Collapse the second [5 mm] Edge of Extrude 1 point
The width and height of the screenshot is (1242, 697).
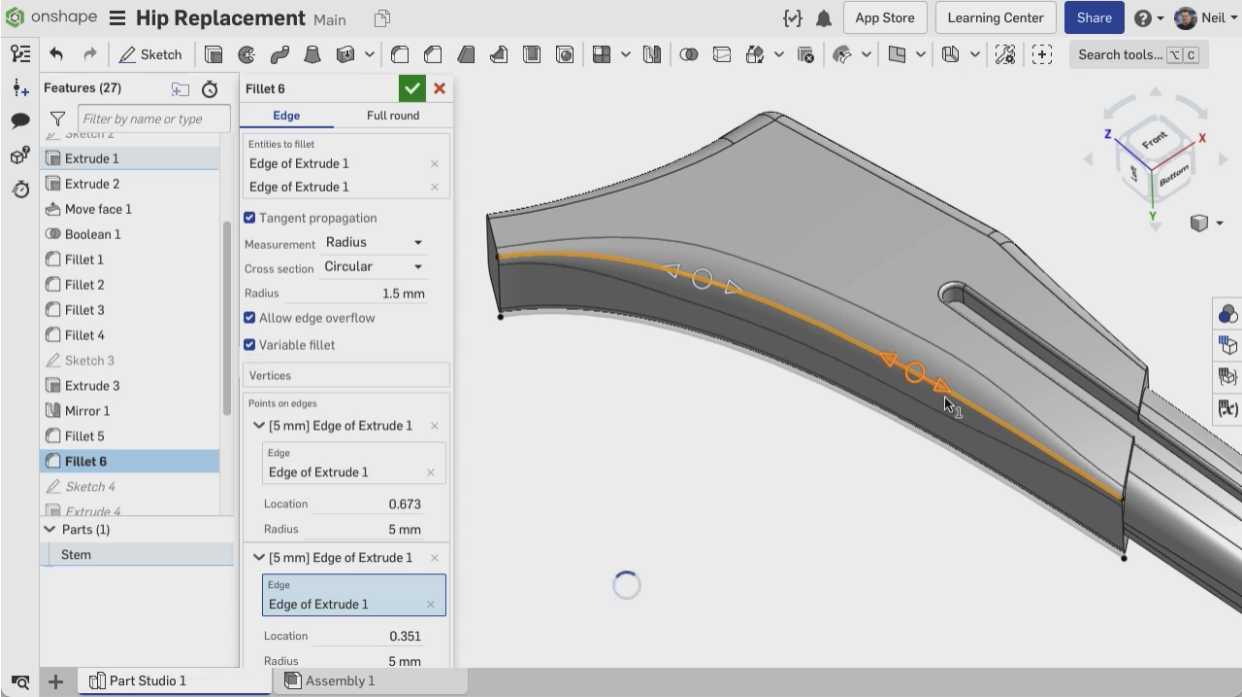point(260,558)
